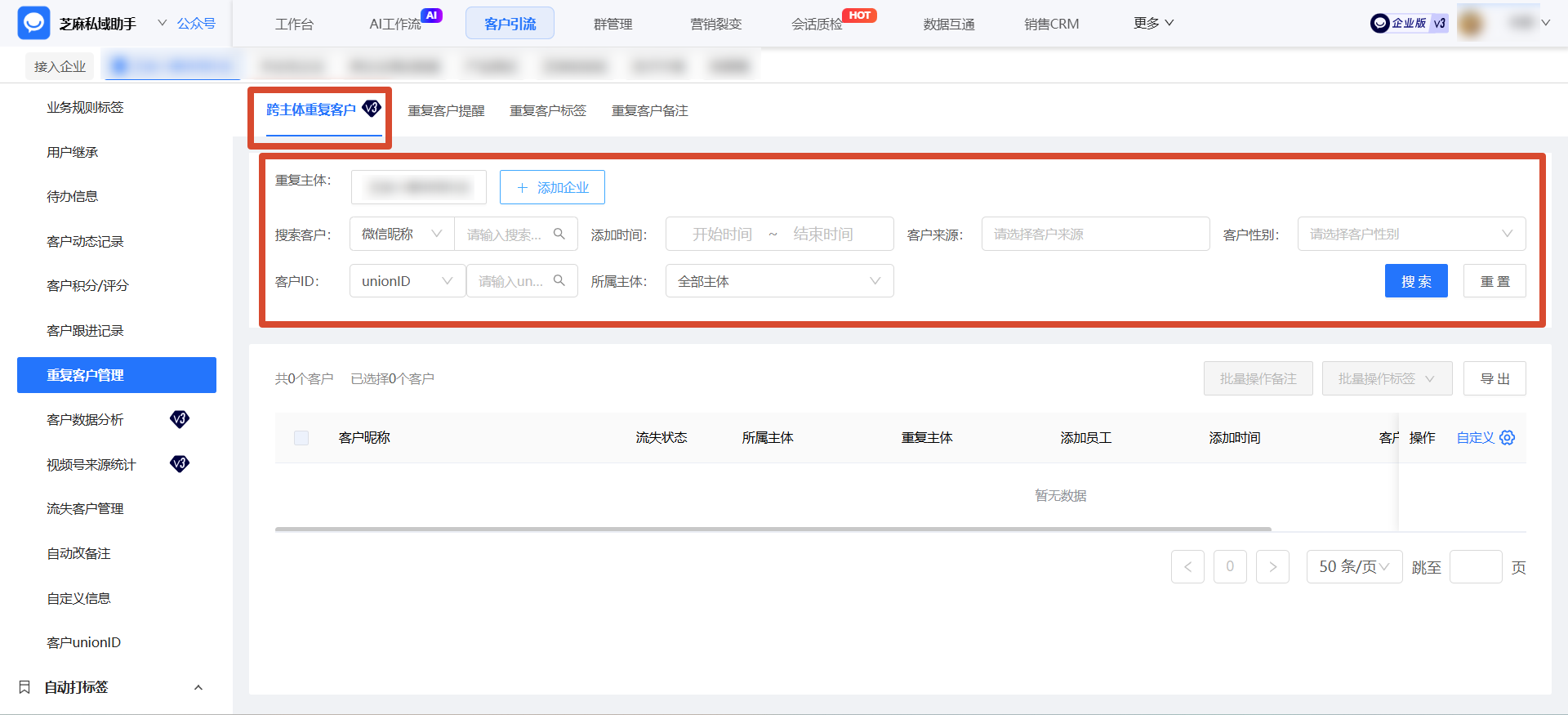
Task: Click the 接入企业 label tab
Action: [60, 66]
